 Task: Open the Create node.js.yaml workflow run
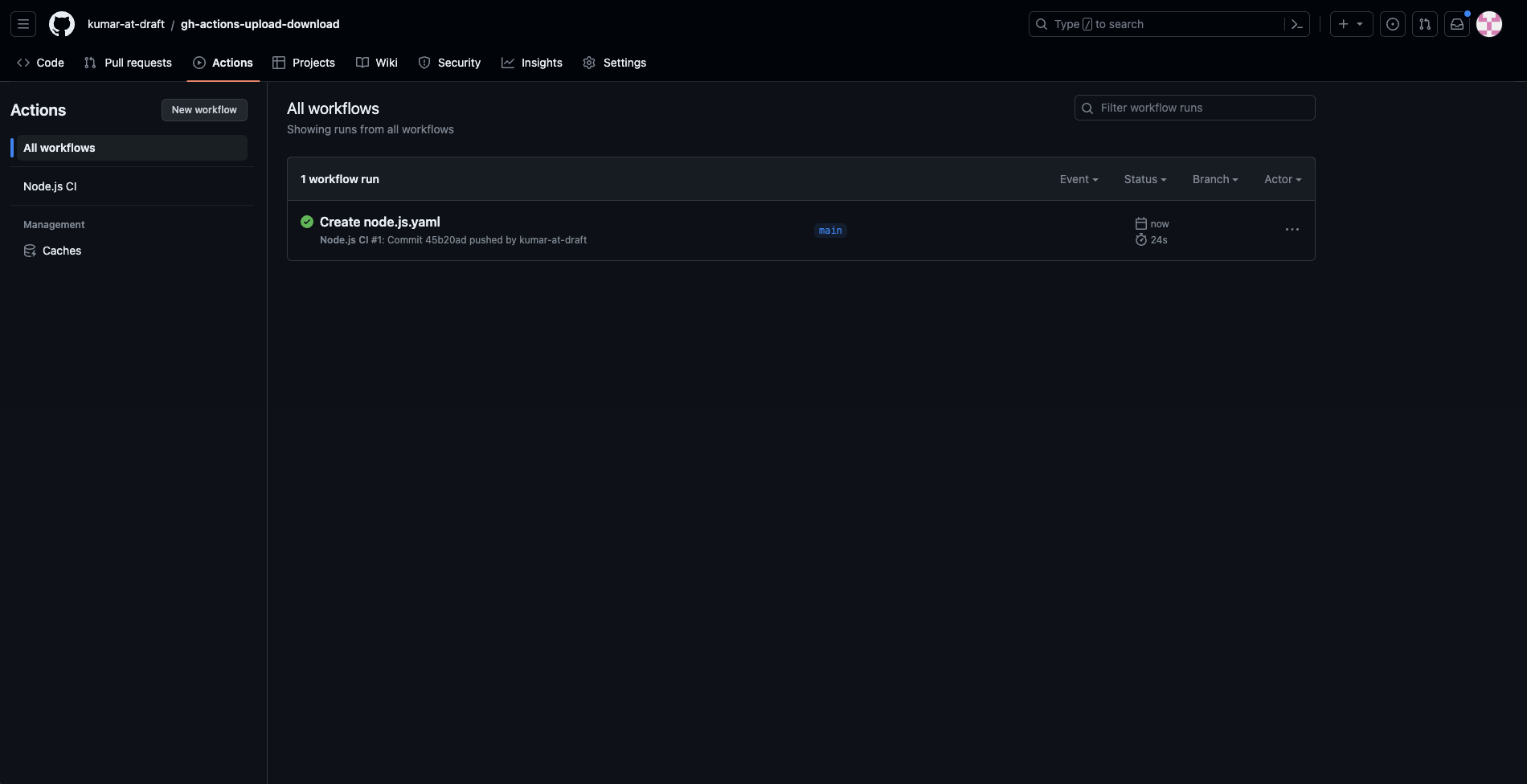coord(379,222)
